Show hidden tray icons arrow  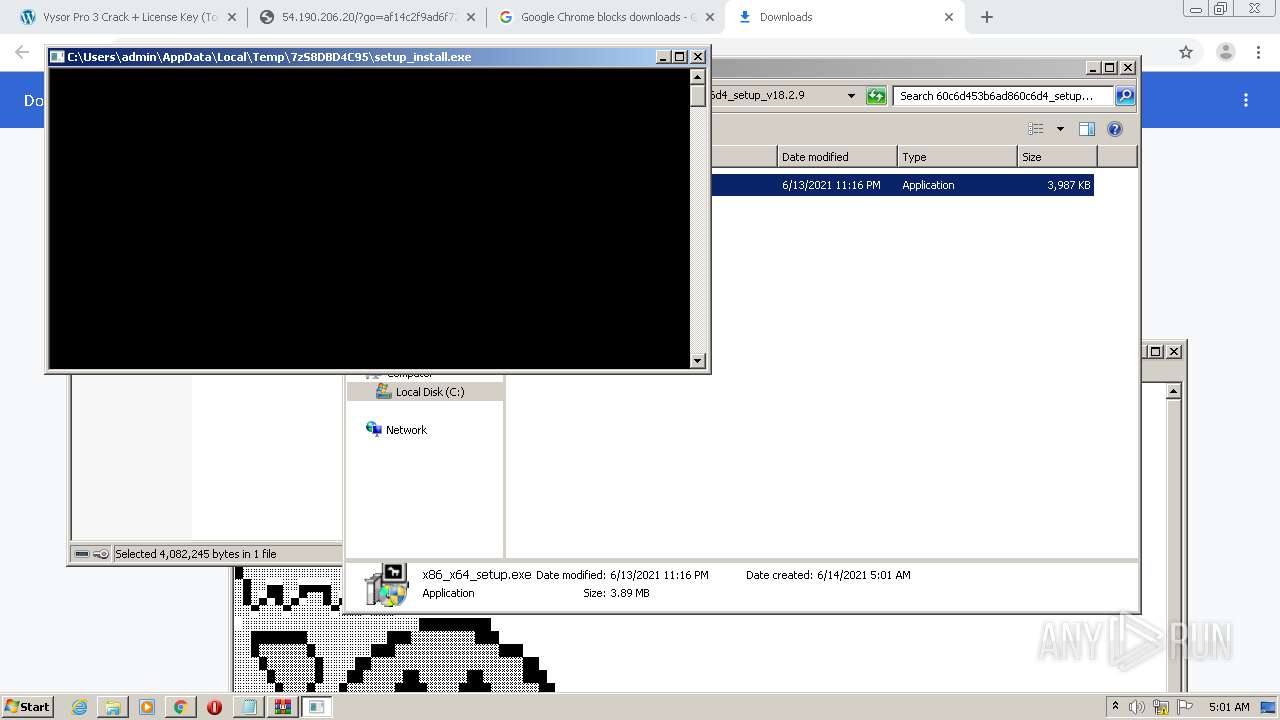coord(1115,707)
